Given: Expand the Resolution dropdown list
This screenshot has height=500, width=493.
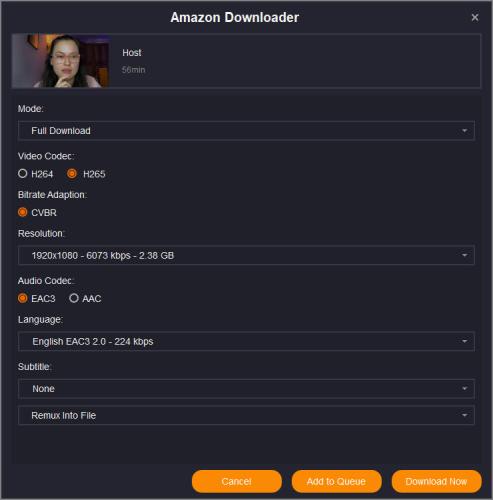Looking at the screenshot, I should coord(246,255).
